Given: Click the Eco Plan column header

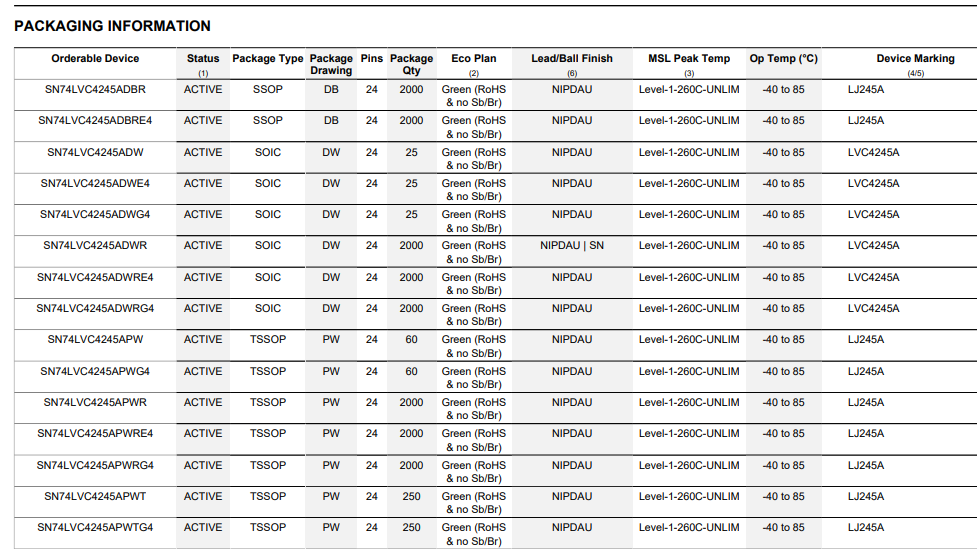Looking at the screenshot, I should [x=473, y=59].
